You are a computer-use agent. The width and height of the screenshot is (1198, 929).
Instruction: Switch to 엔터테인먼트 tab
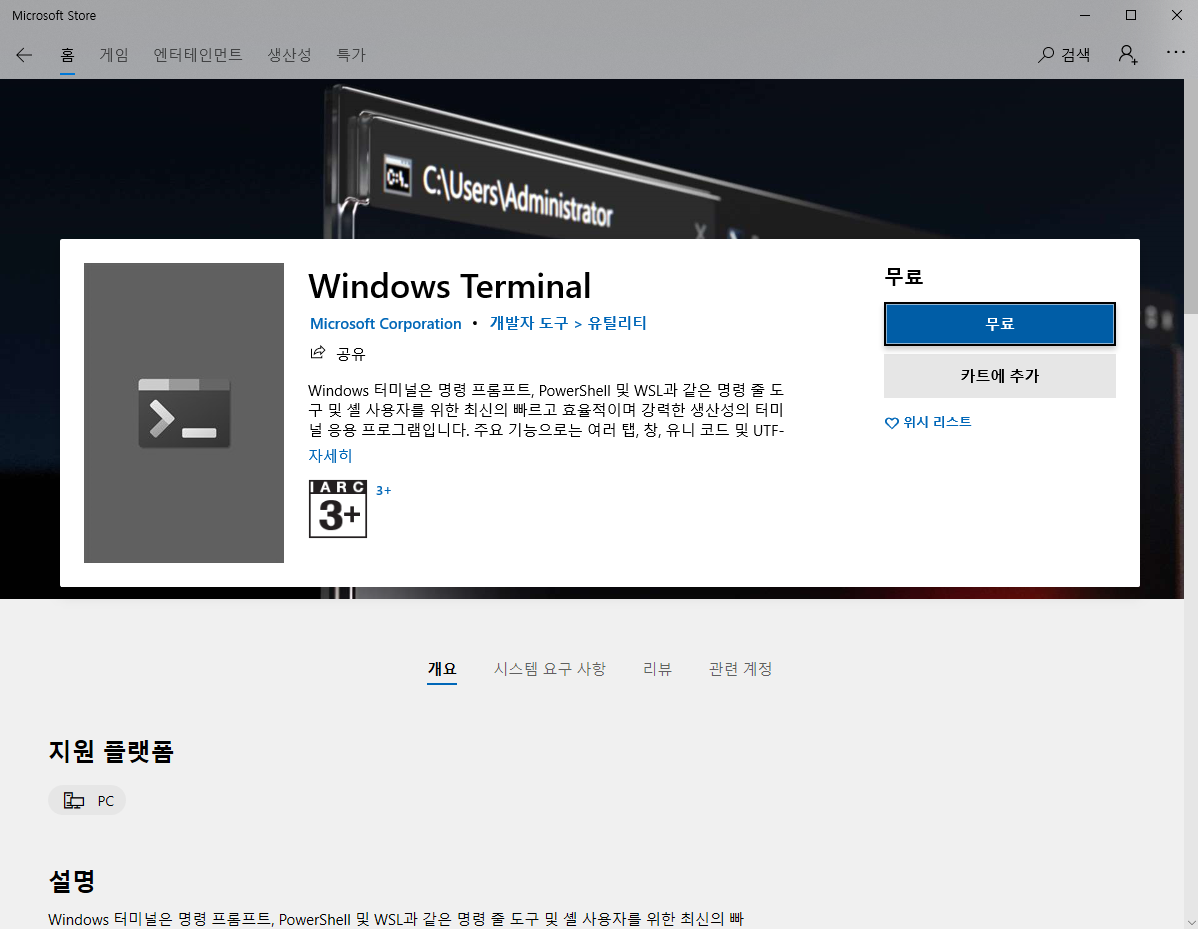click(x=198, y=55)
